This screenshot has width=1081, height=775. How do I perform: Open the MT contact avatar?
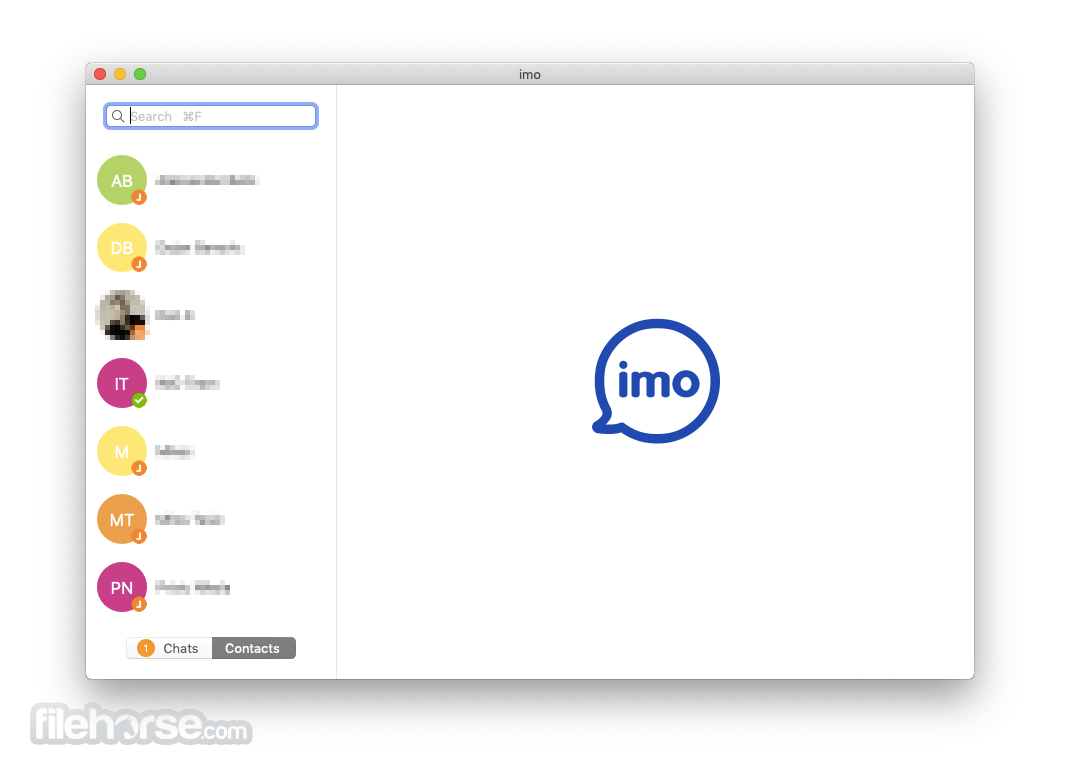coord(122,519)
